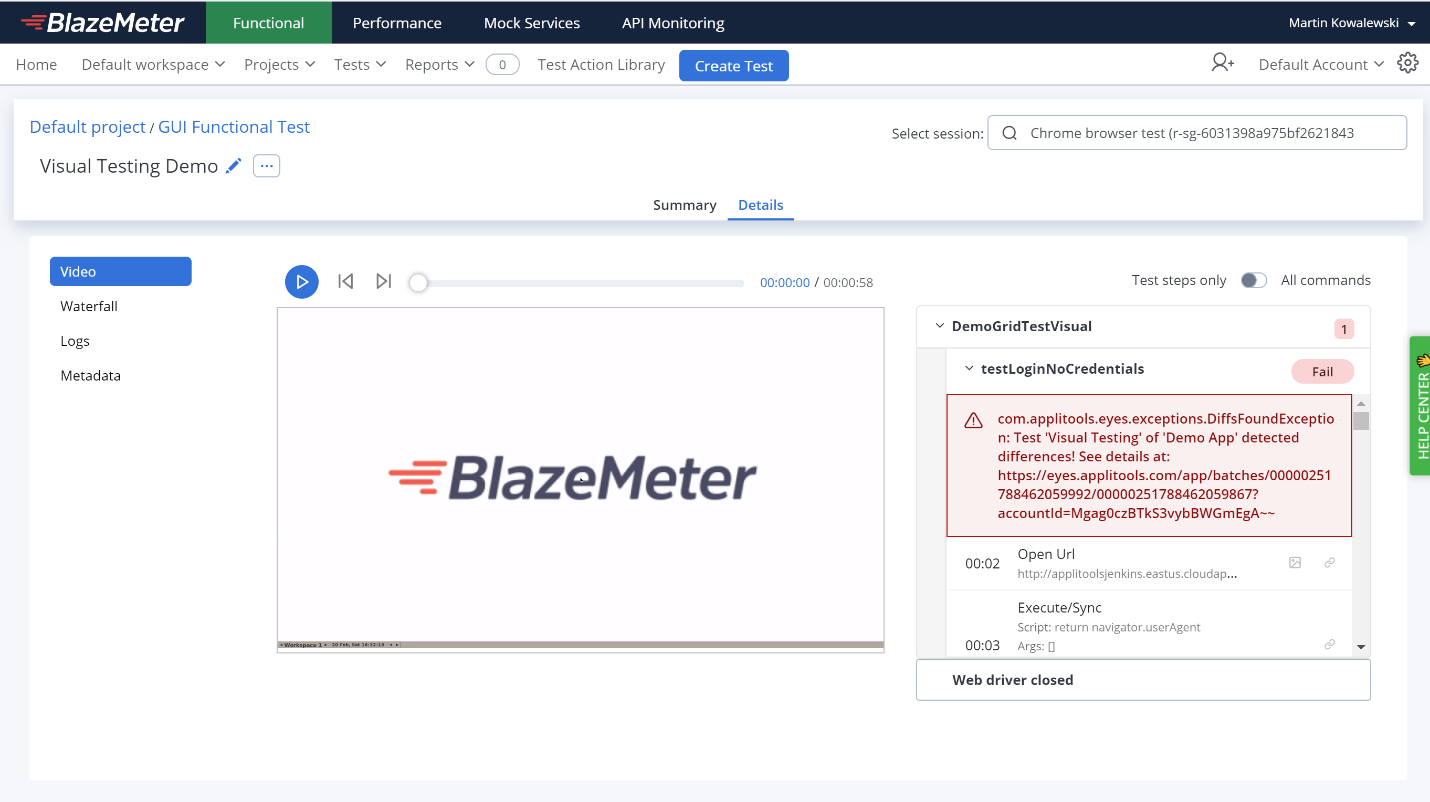Screen dimensions: 1430x802
Task: Open the Default Account dropdown
Action: pyautogui.click(x=1321, y=65)
